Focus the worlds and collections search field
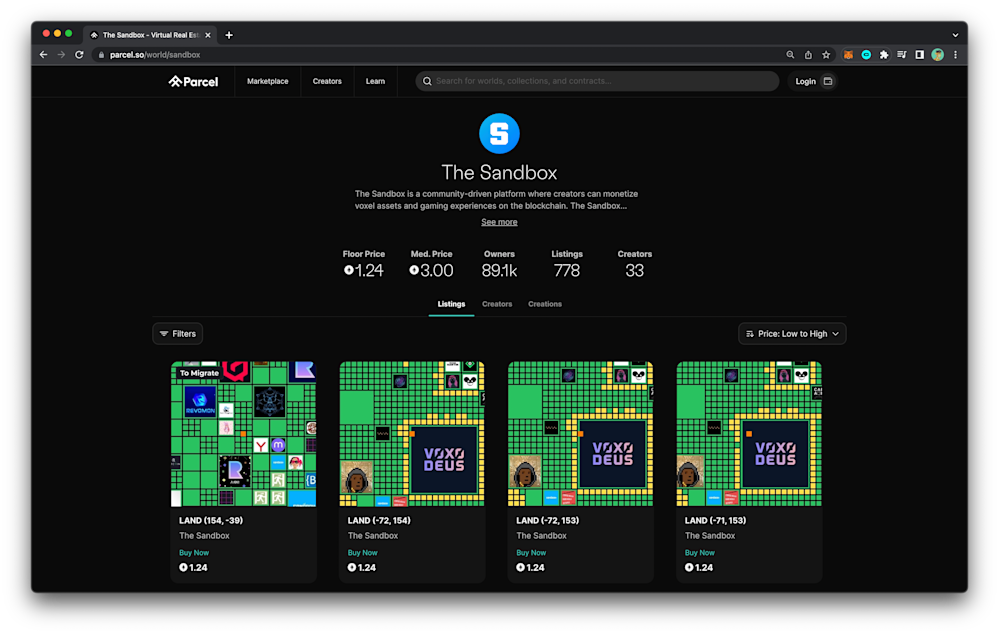Image resolution: width=999 pixels, height=634 pixels. pos(597,81)
